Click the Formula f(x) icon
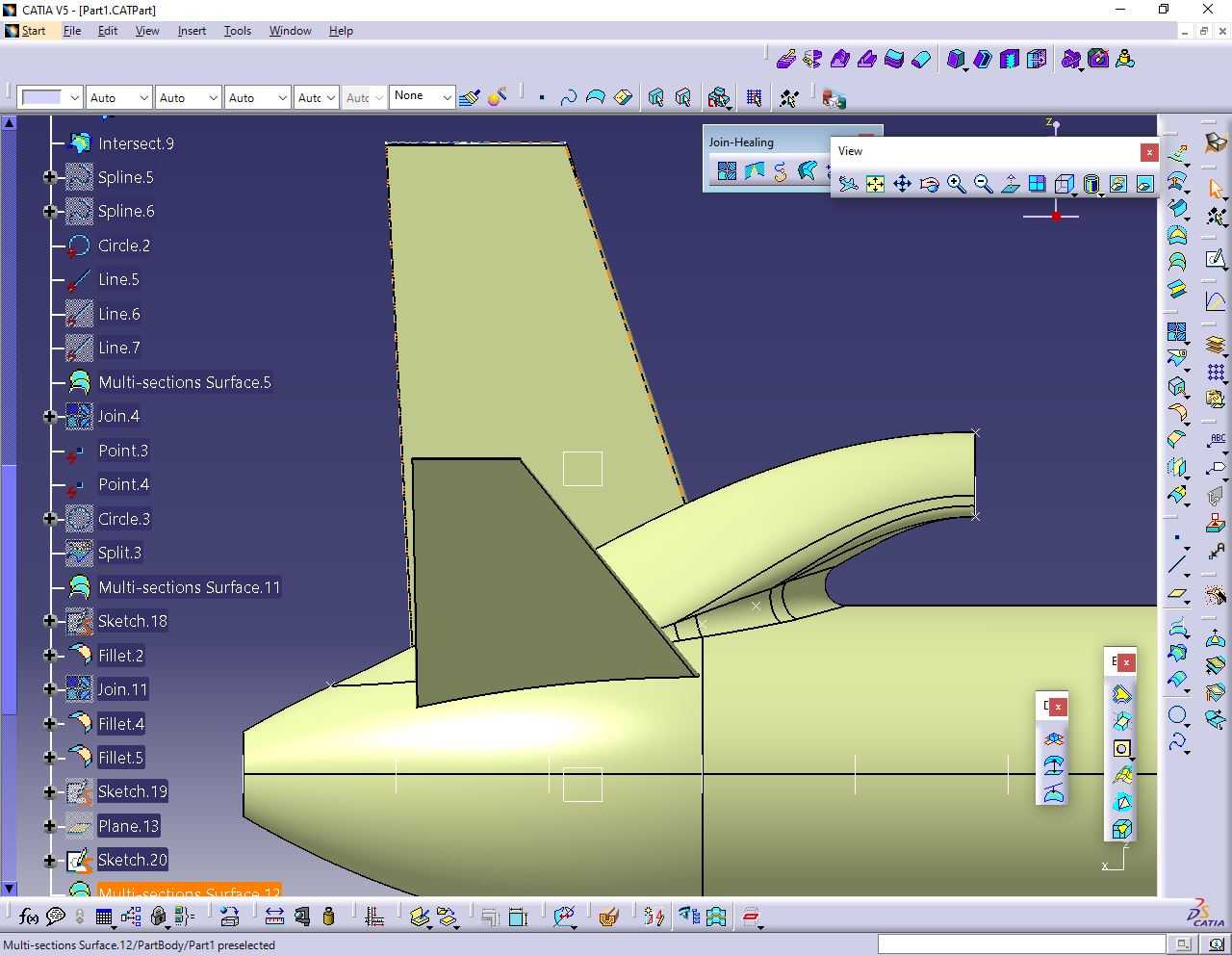Viewport: 1232px width, 956px height. [x=29, y=917]
